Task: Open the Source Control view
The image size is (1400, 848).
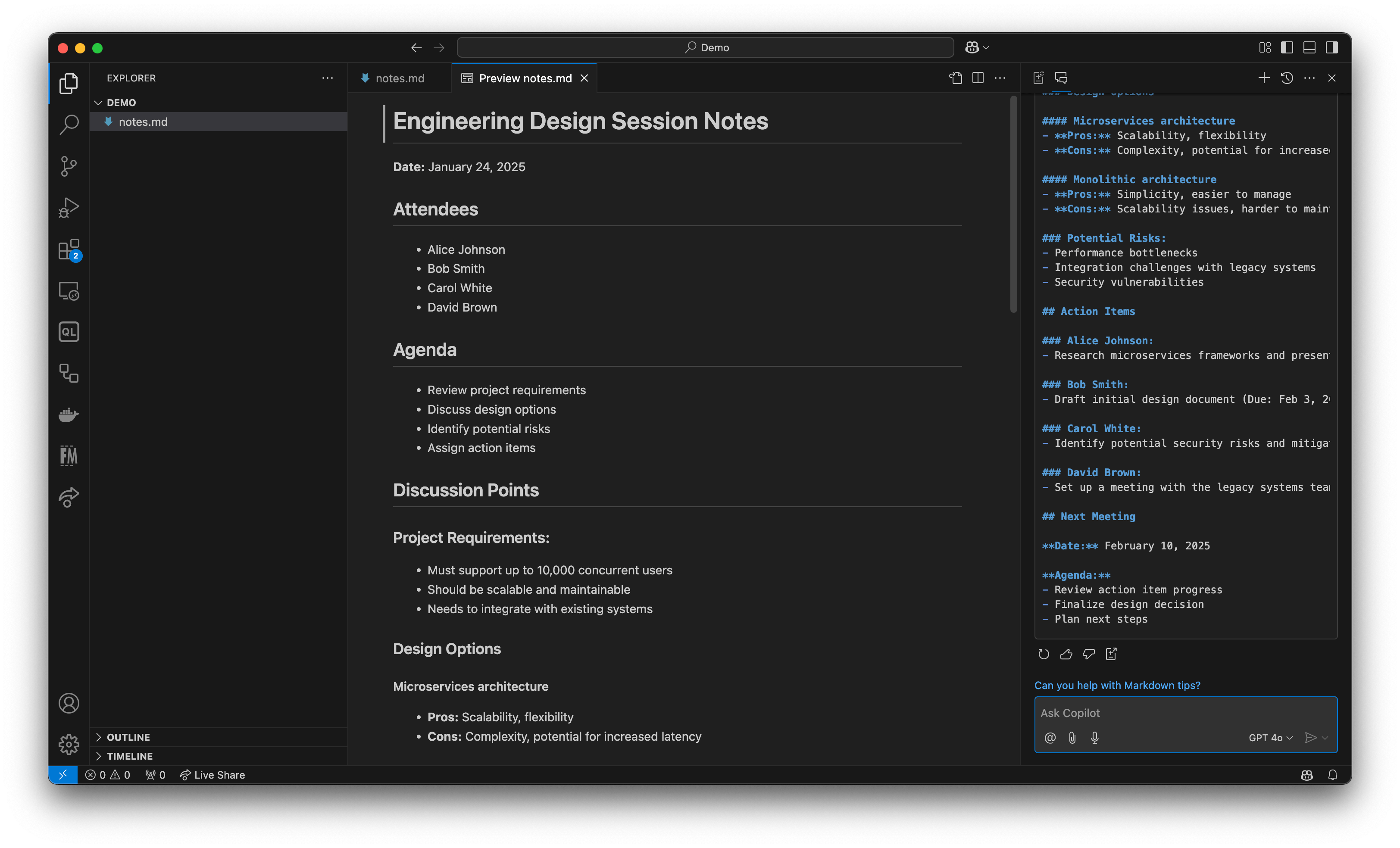Action: coord(69,166)
